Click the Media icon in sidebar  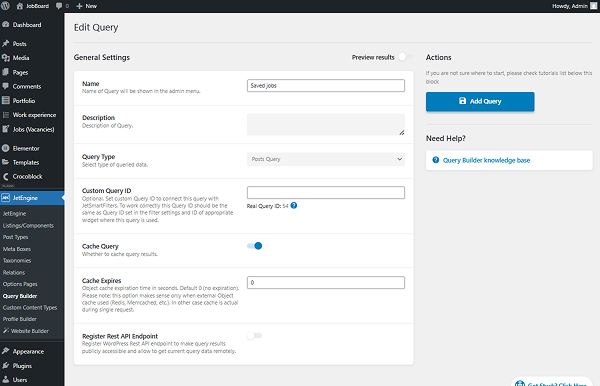[6, 58]
